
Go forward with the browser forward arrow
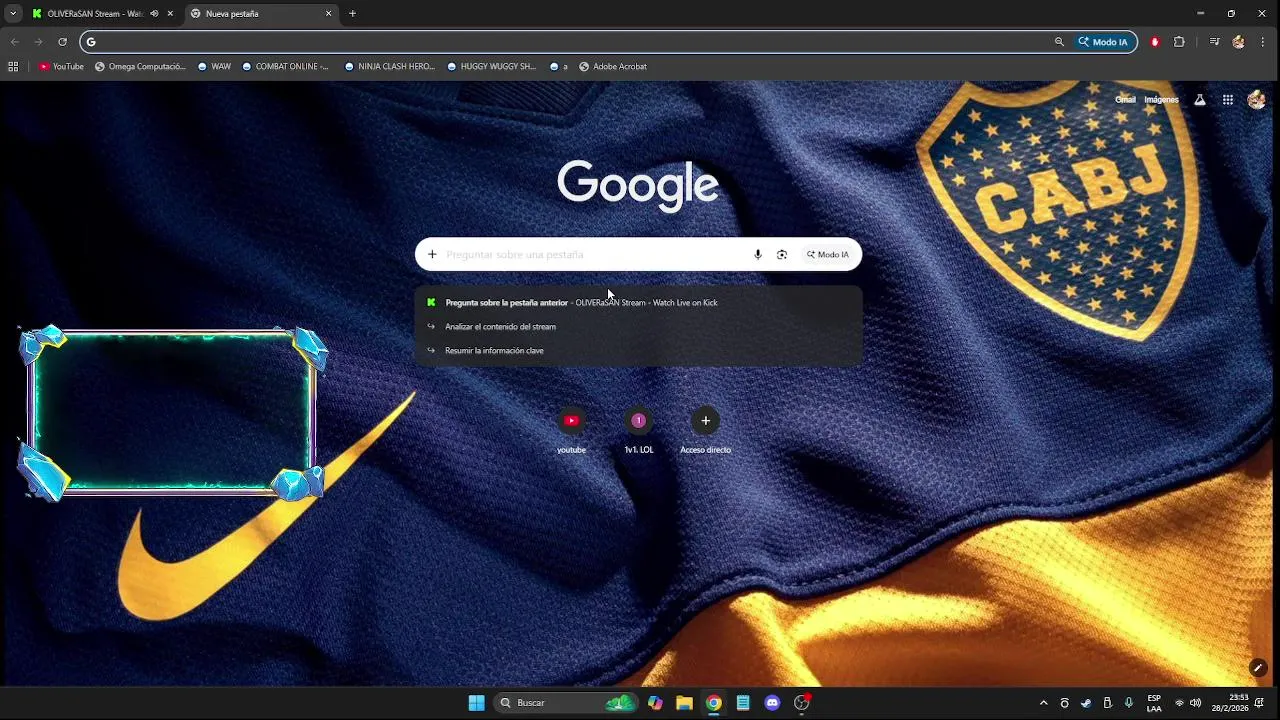coord(38,42)
